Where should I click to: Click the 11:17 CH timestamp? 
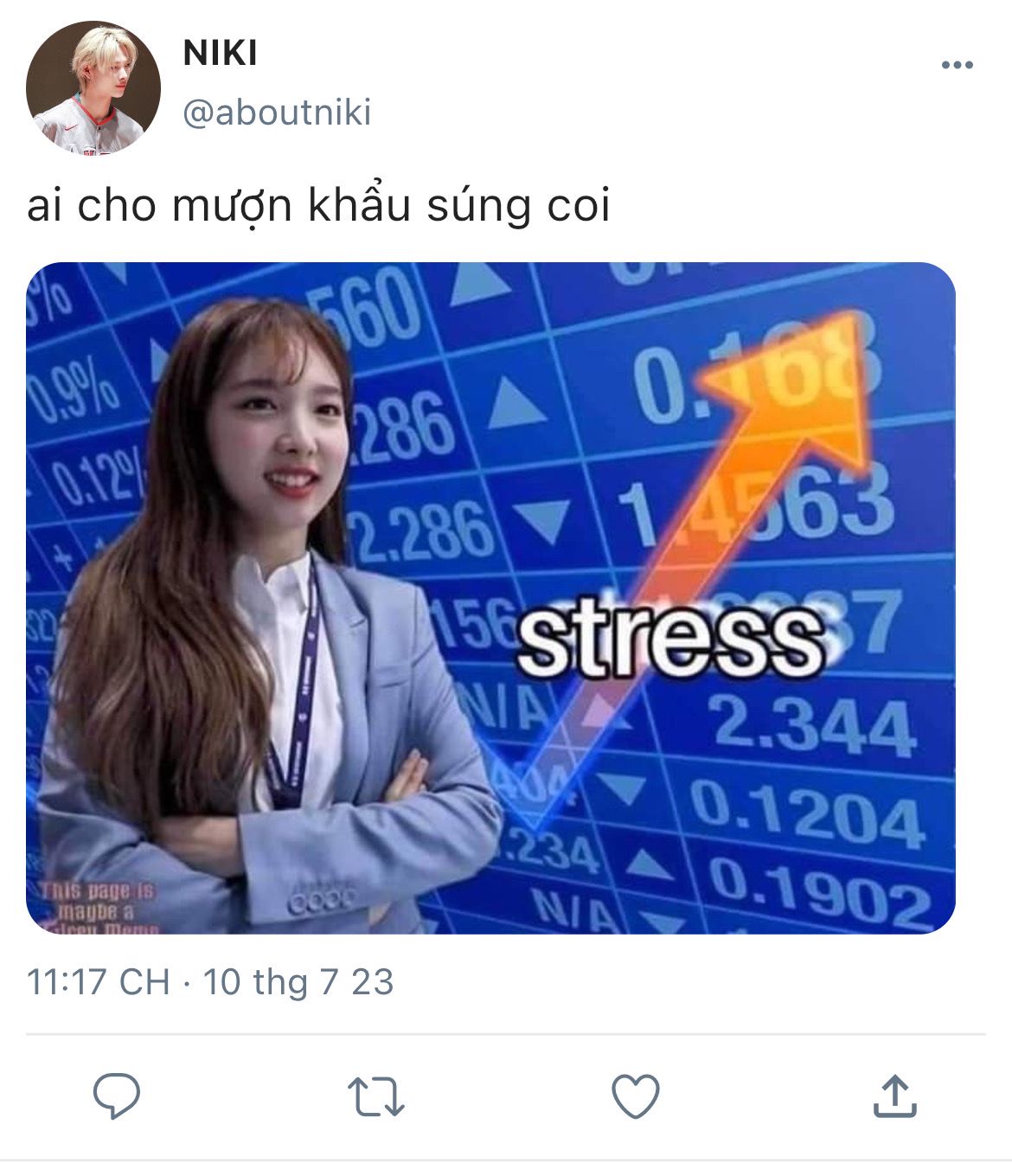[98, 982]
